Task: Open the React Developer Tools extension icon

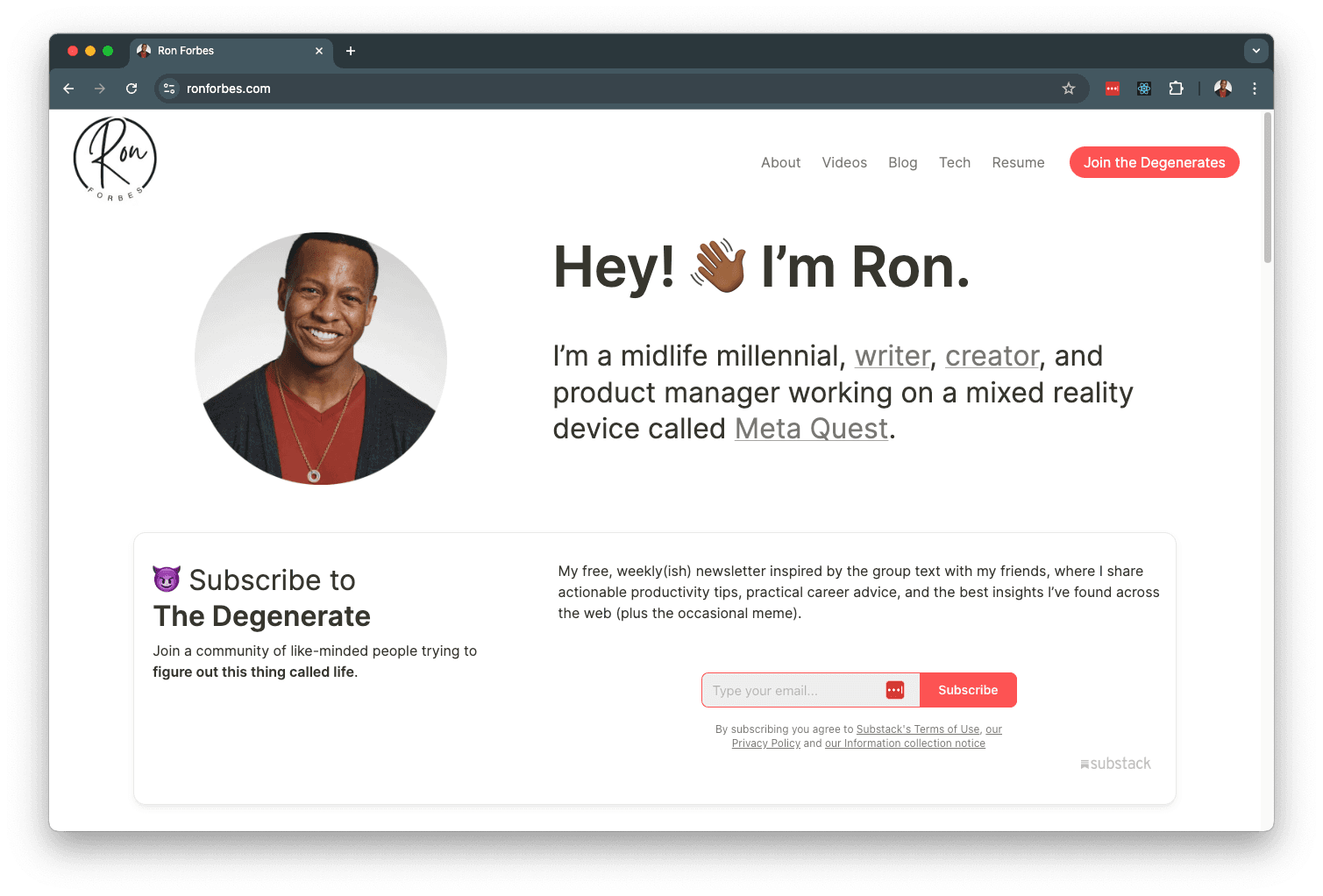Action: point(1143,89)
